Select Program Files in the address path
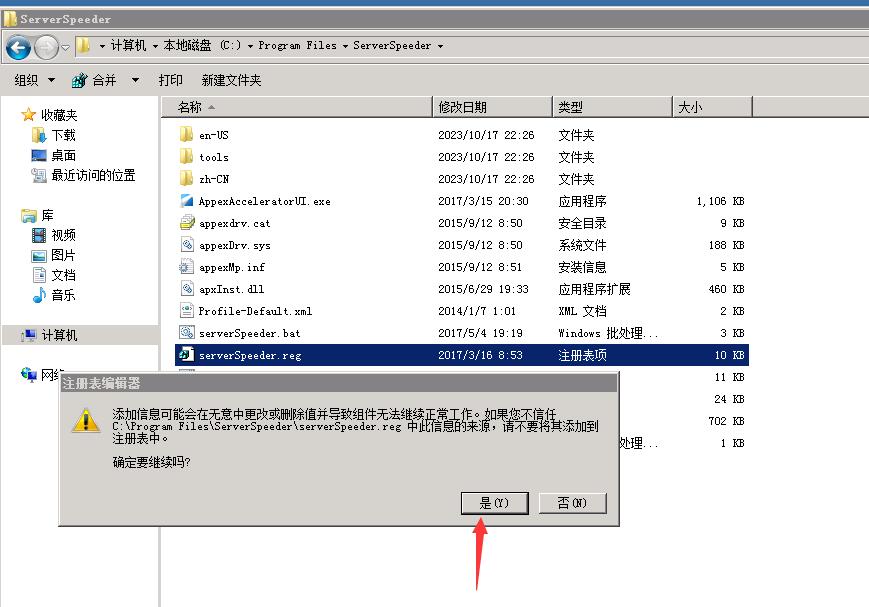This screenshot has width=869, height=607. (x=298, y=45)
